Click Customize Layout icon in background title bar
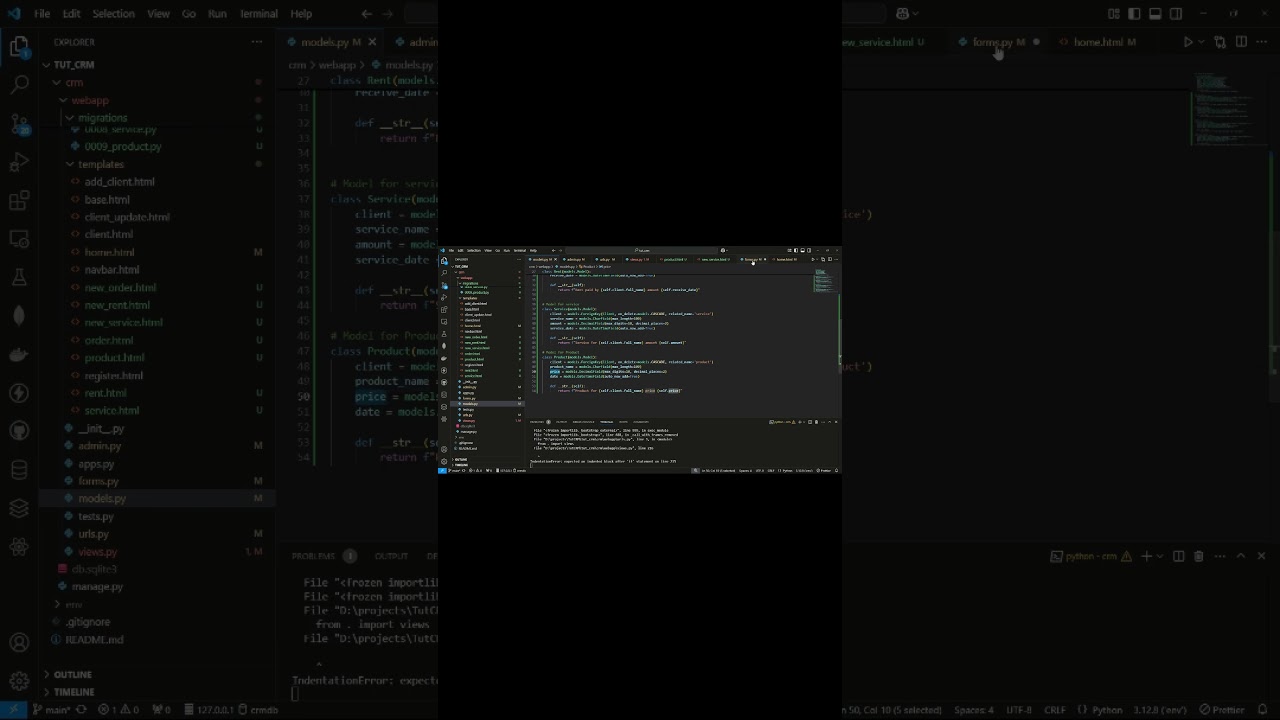The image size is (1280, 720). coord(1114,14)
